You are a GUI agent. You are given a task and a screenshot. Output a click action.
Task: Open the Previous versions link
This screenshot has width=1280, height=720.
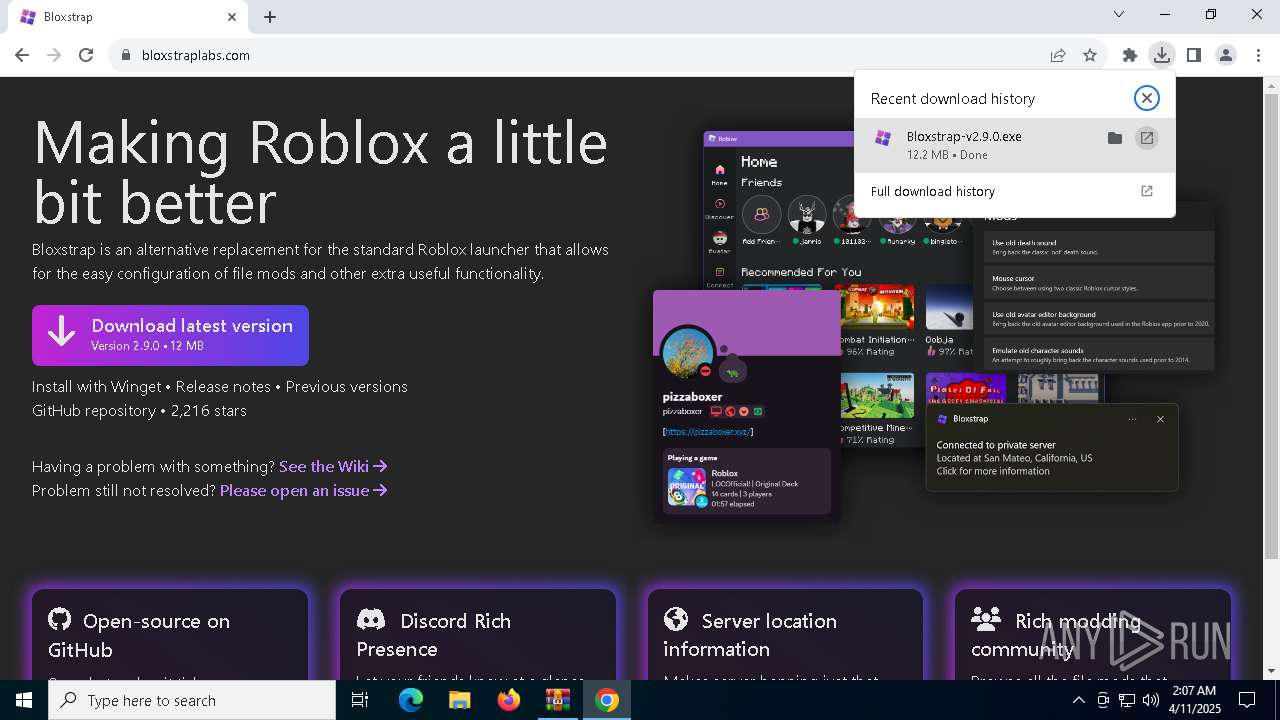tap(347, 387)
